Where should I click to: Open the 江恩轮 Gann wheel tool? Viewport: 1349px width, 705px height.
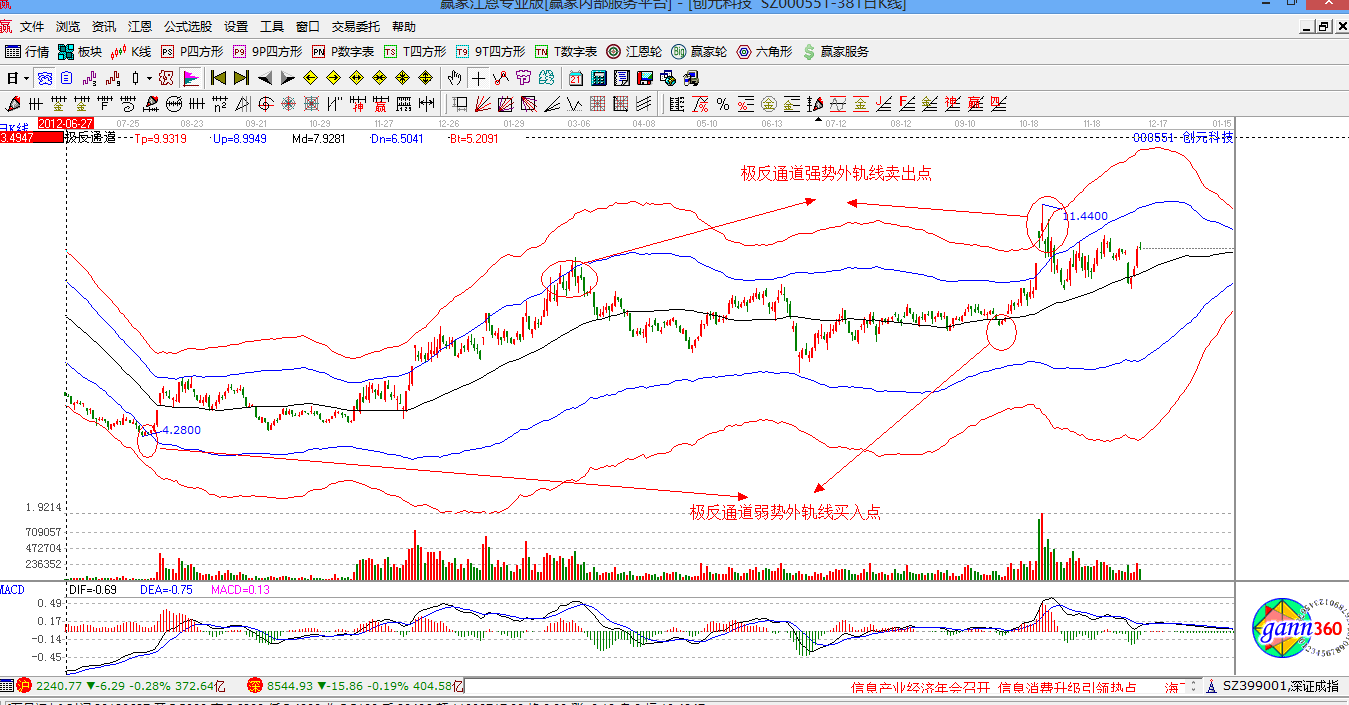[636, 51]
